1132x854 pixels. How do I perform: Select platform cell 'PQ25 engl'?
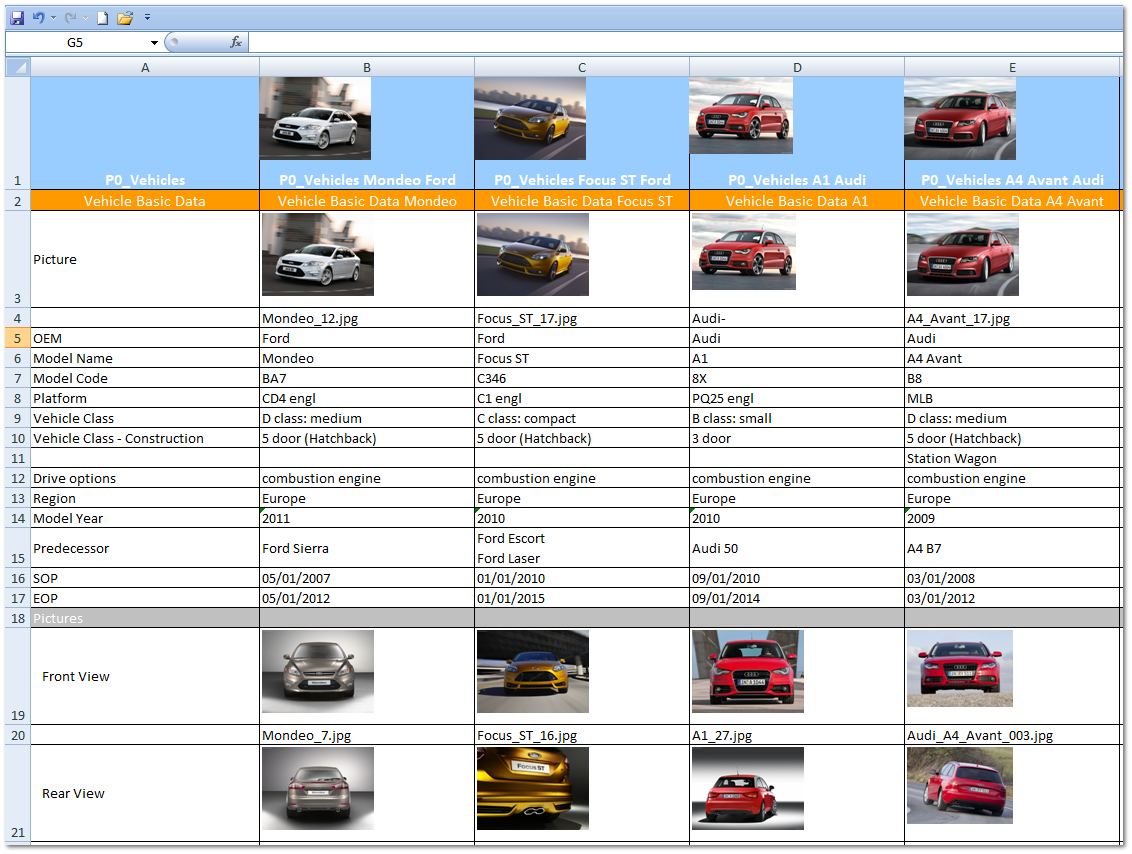click(797, 398)
